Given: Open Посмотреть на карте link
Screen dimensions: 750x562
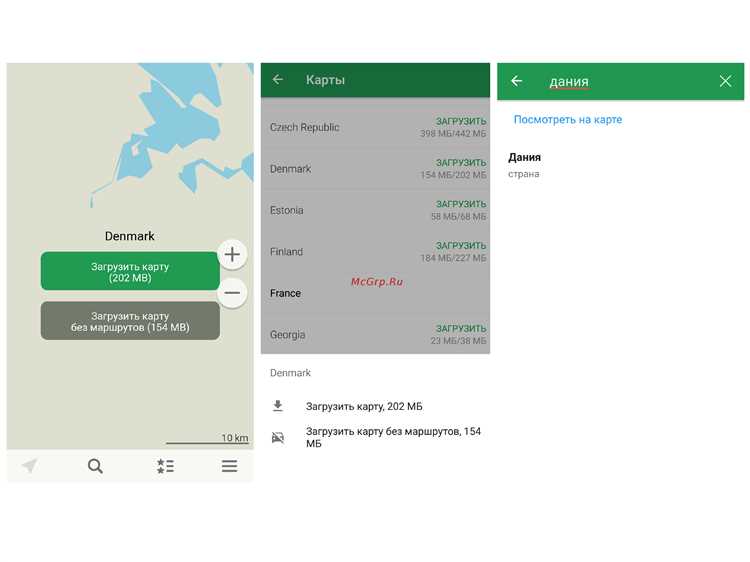Looking at the screenshot, I should [x=568, y=120].
